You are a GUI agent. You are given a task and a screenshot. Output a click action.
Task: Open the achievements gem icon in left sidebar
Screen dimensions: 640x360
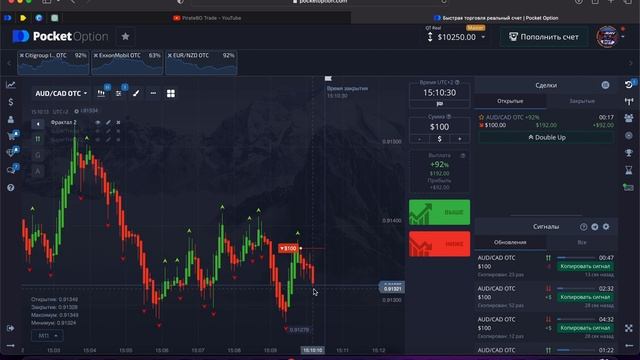click(11, 153)
